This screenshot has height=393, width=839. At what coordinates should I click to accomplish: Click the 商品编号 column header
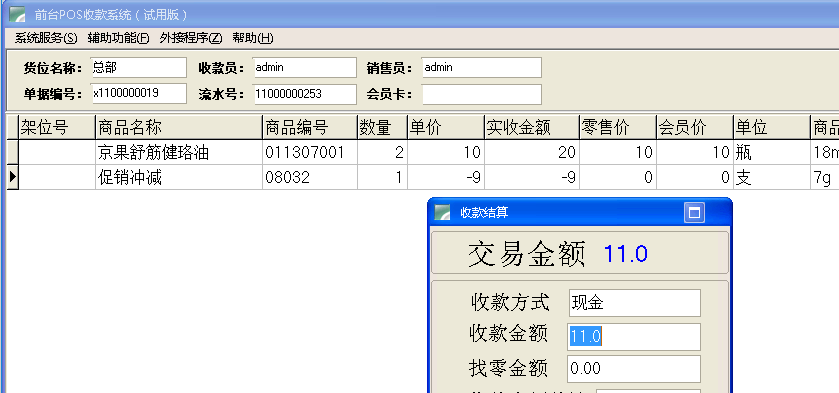click(310, 127)
